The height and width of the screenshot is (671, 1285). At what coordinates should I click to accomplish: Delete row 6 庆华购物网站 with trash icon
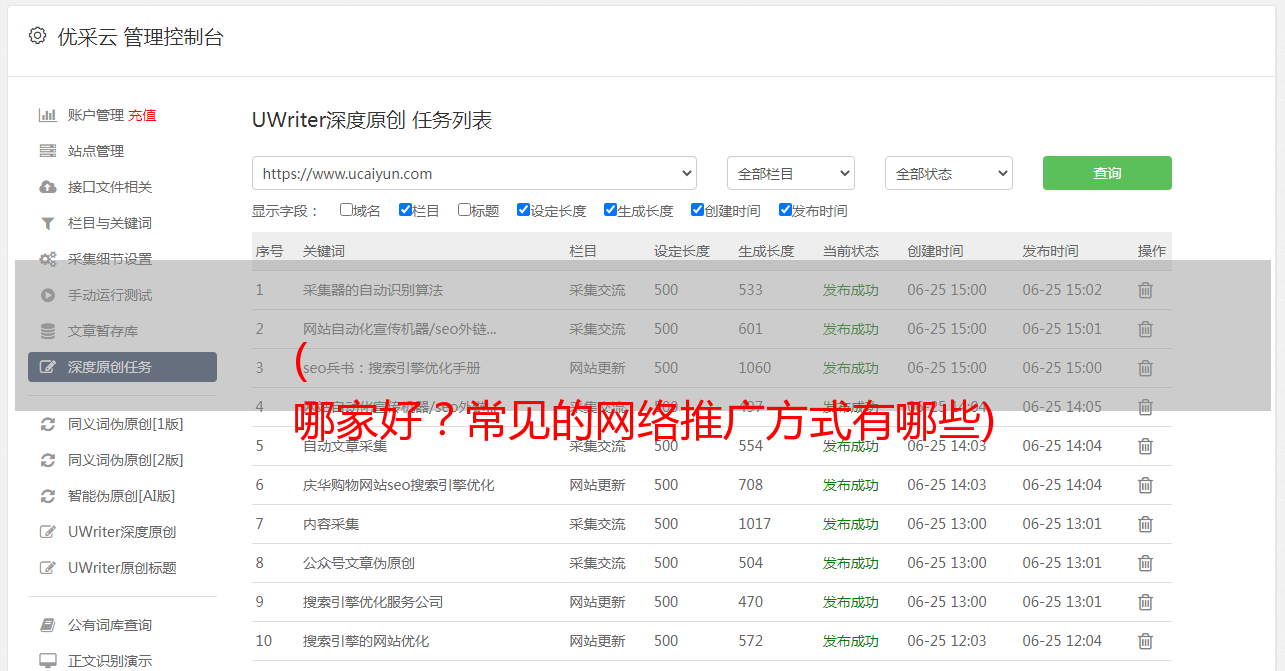point(1146,485)
